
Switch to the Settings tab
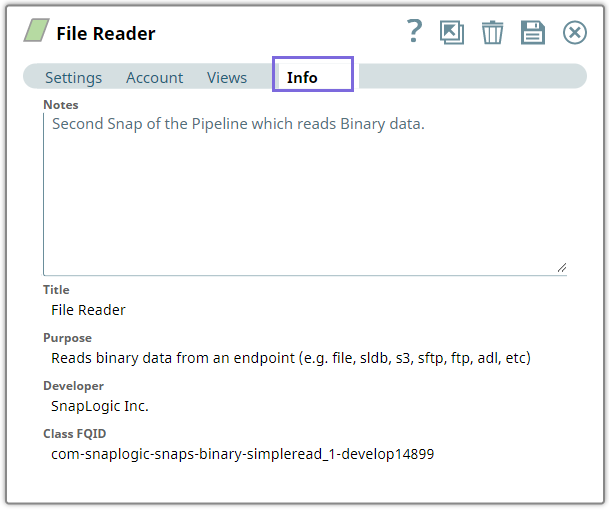[73, 77]
